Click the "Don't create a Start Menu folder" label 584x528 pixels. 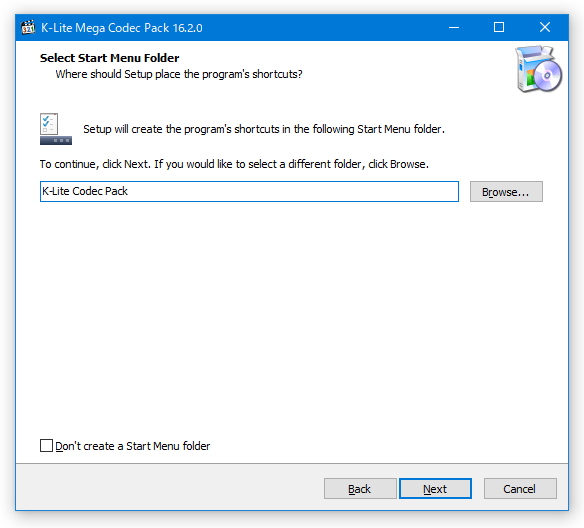[x=133, y=446]
